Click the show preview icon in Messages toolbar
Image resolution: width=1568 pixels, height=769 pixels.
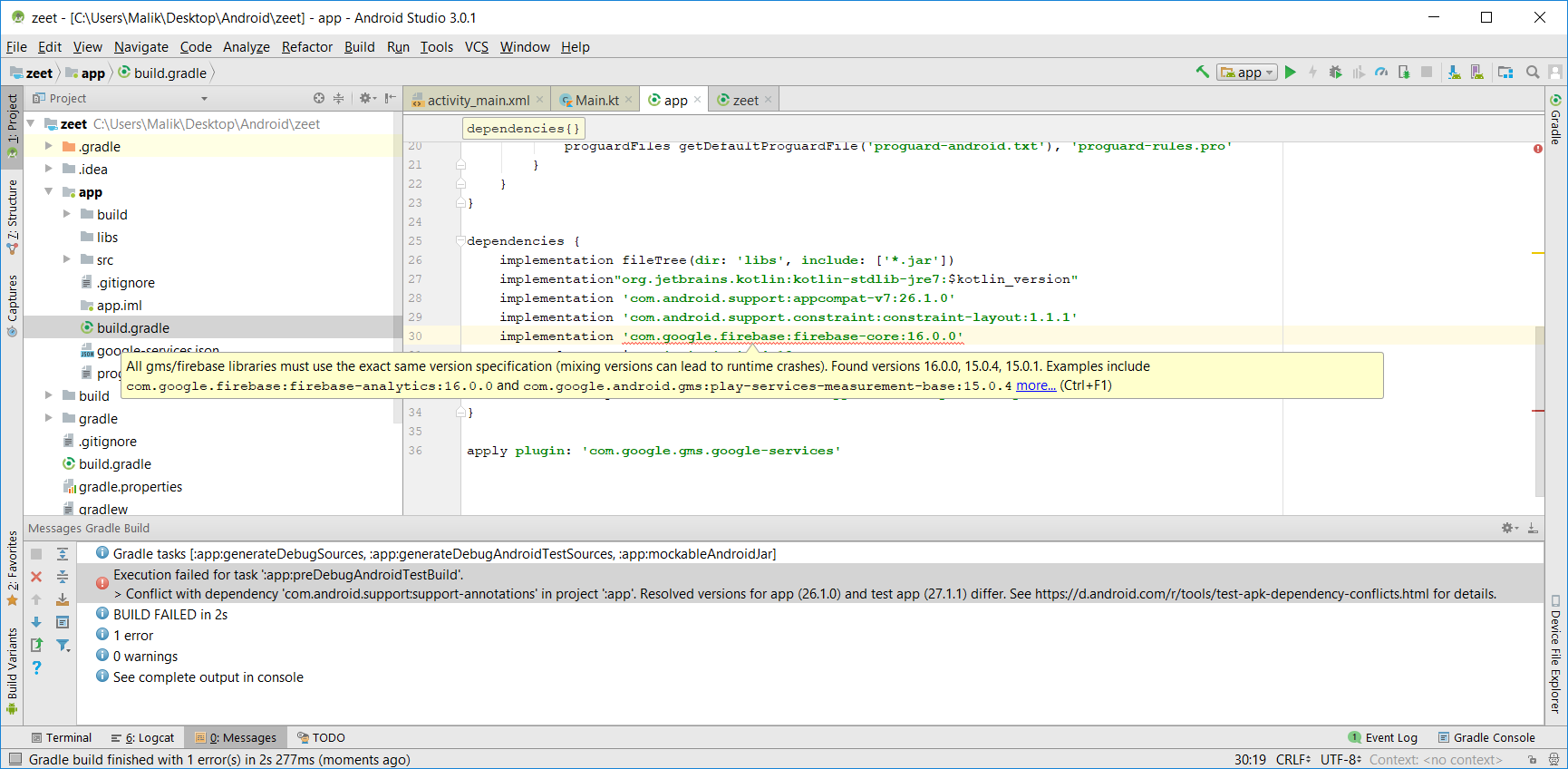(x=63, y=622)
